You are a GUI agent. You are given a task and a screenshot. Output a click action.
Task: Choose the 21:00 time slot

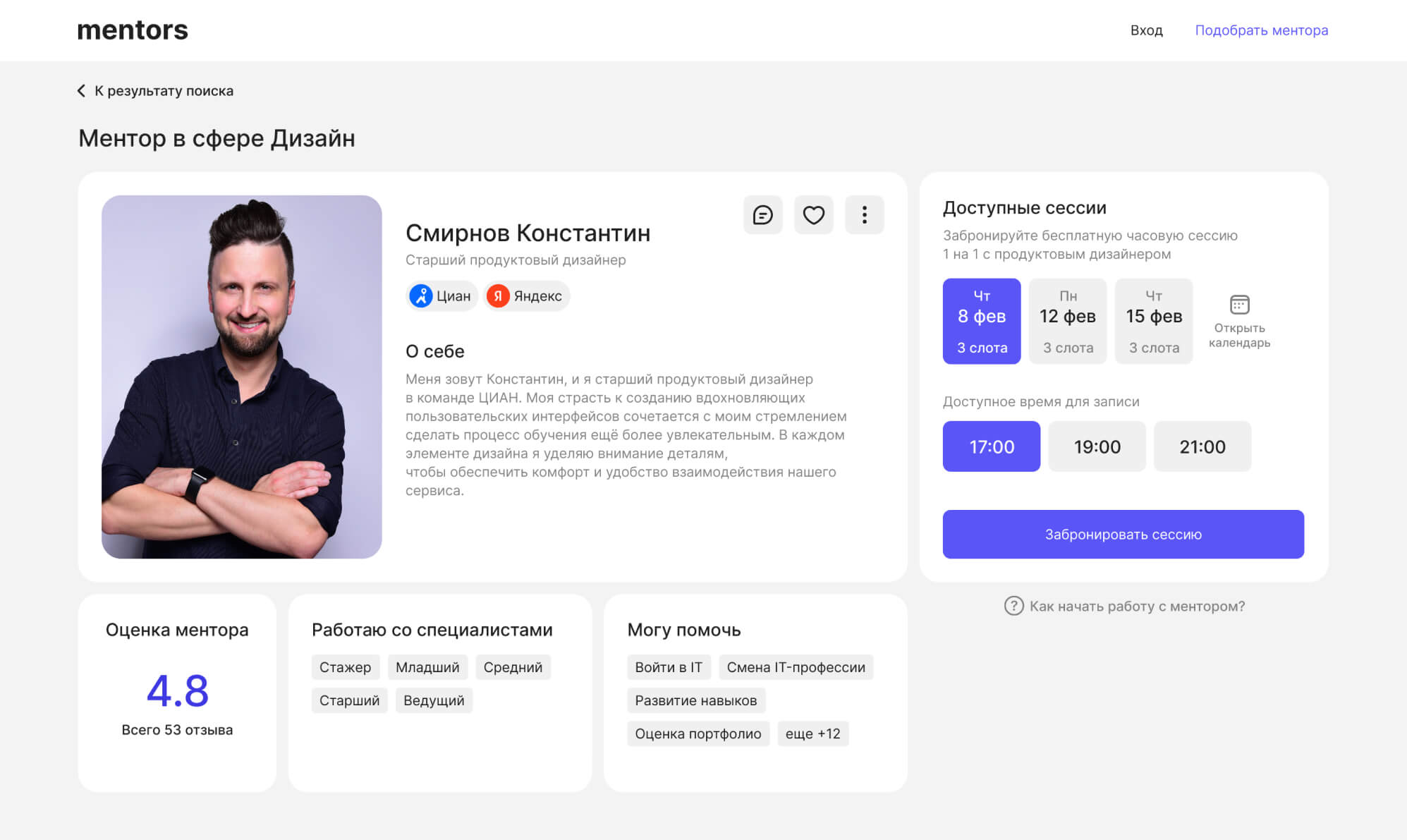[1202, 446]
